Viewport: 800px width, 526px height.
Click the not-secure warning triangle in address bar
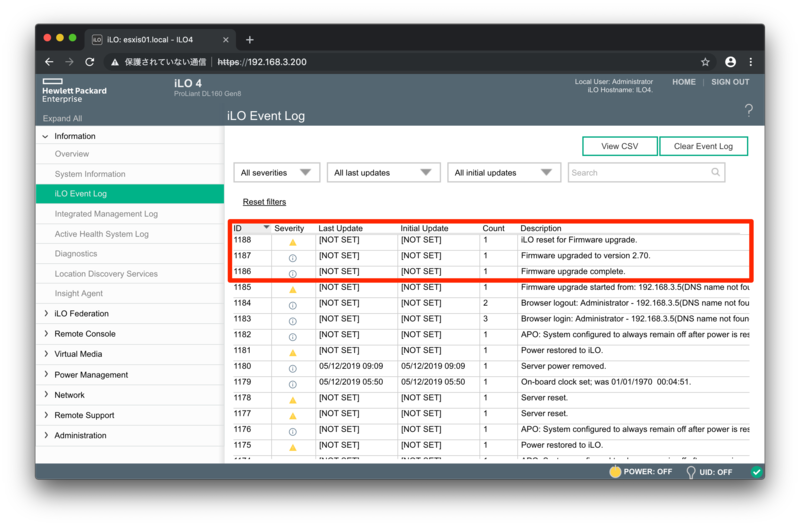(115, 62)
